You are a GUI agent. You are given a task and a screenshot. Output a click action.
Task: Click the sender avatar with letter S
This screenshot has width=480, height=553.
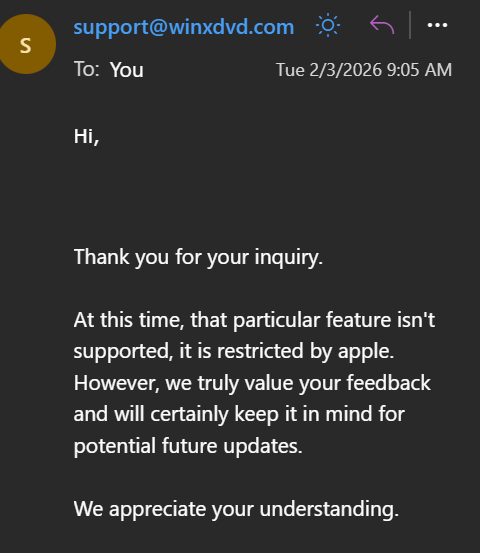tap(26, 44)
